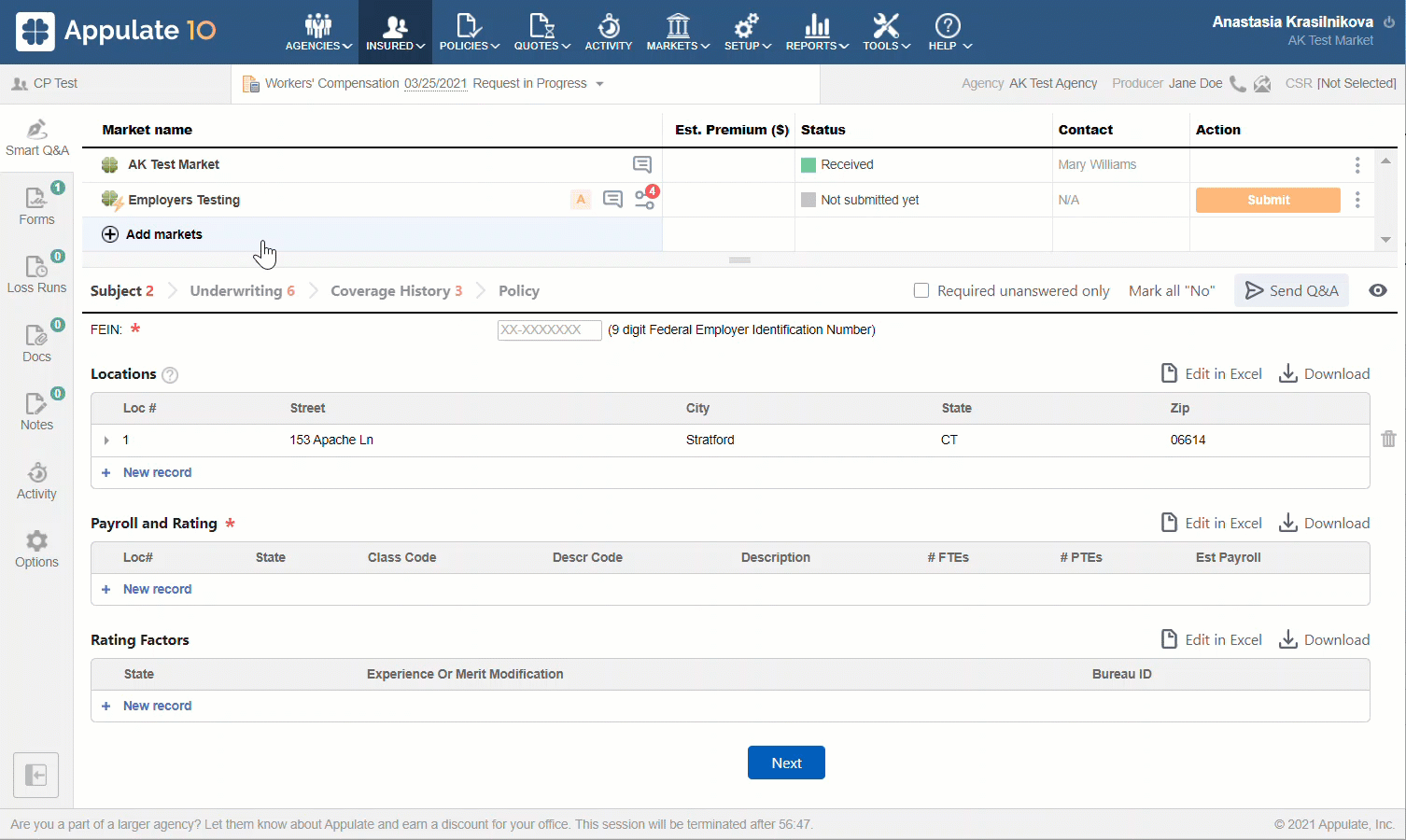Screen dimensions: 1406x840
Task: Click markets list scroll down arrow
Action: [1385, 240]
